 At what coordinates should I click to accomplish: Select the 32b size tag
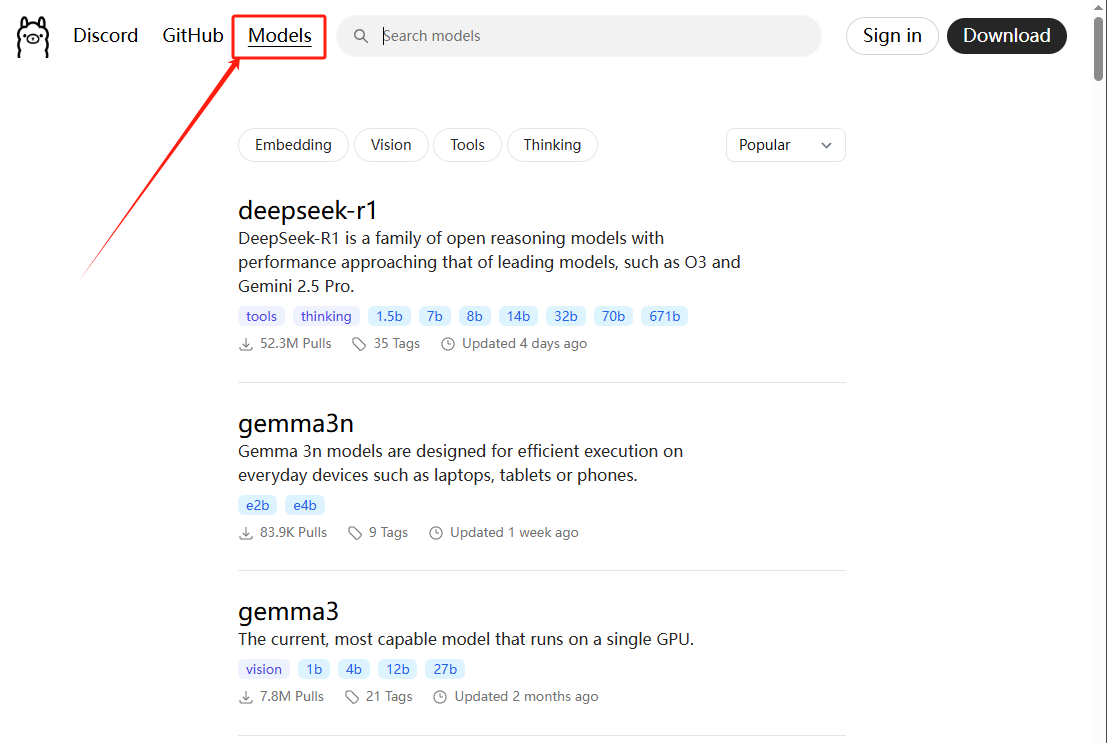566,316
